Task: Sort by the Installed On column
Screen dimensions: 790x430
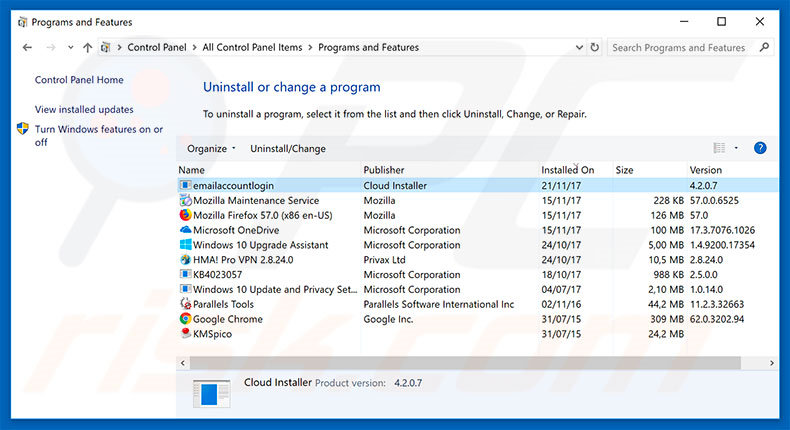Action: coord(568,170)
